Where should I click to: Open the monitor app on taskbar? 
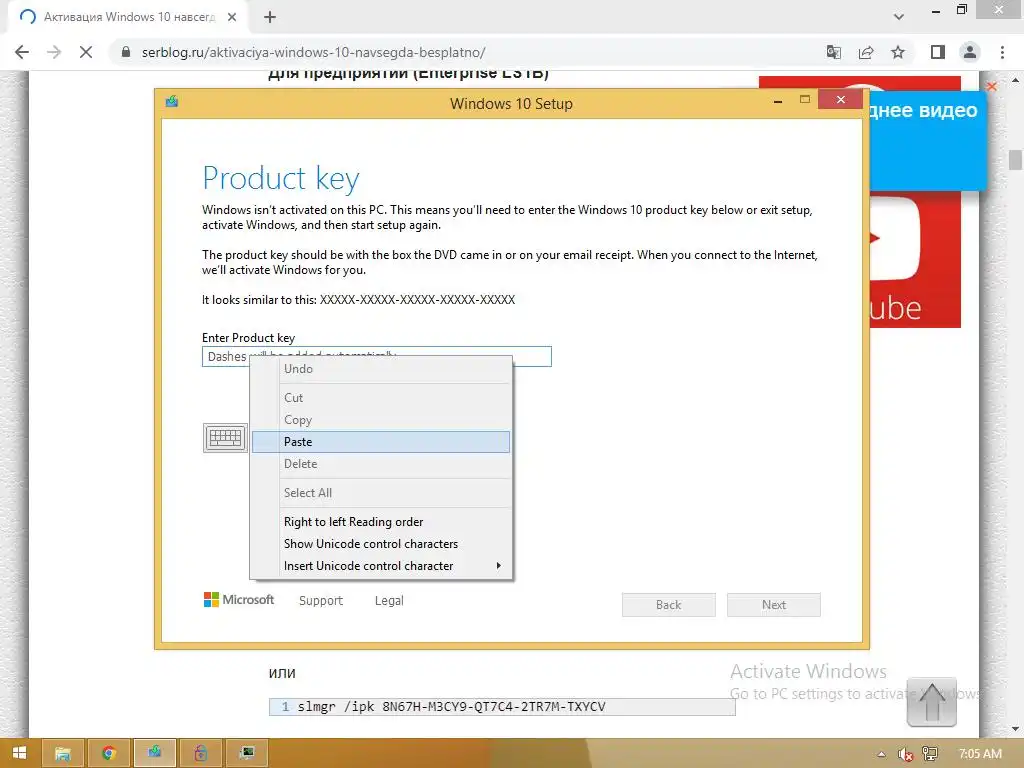pyautogui.click(x=247, y=753)
